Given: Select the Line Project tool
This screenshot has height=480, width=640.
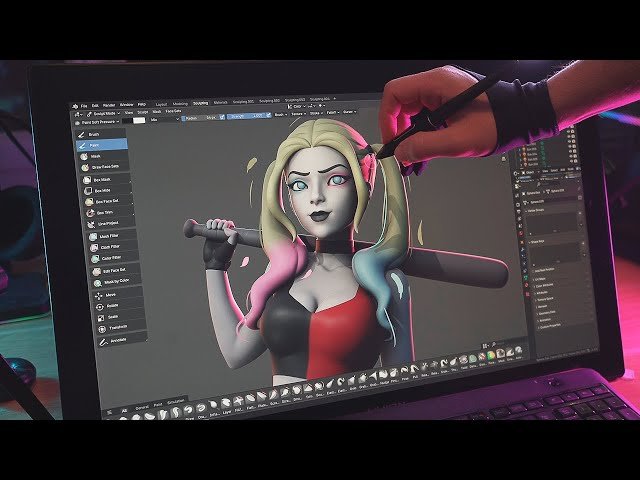Looking at the screenshot, I should click(x=110, y=224).
